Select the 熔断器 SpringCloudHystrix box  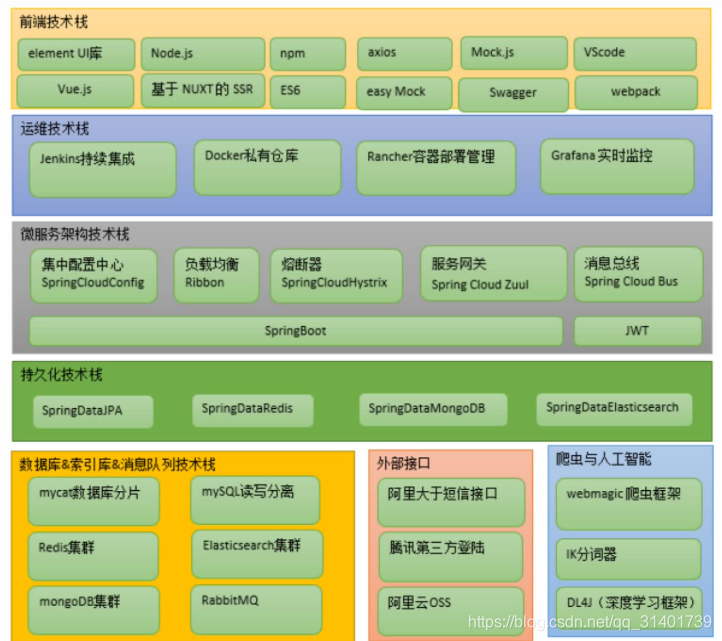click(336, 276)
